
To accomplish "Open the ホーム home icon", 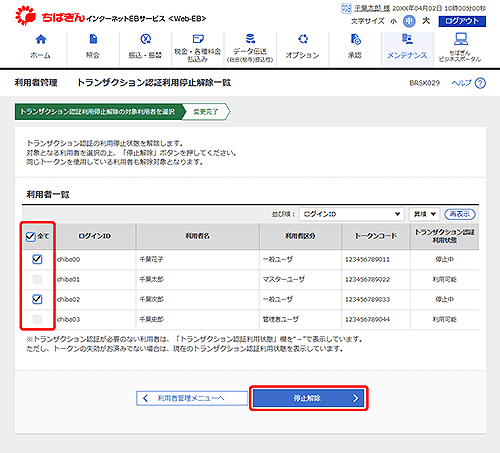I will tap(41, 39).
